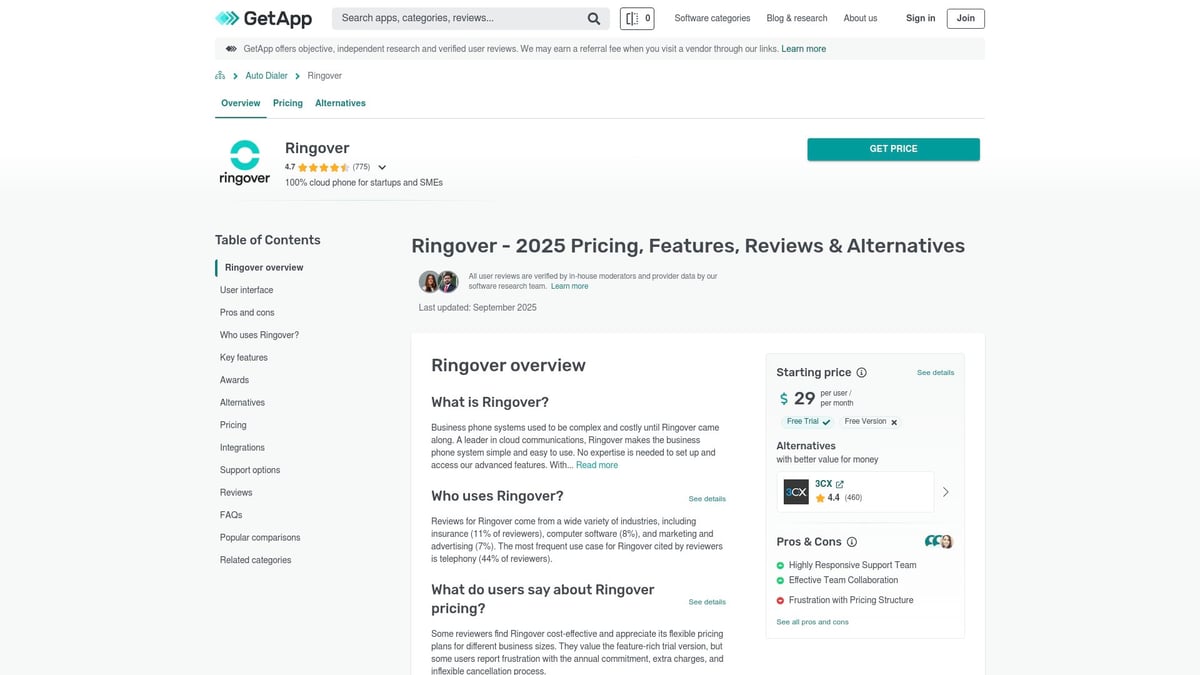Switch to the Alternatives tab
The height and width of the screenshot is (675, 1200).
(x=340, y=103)
